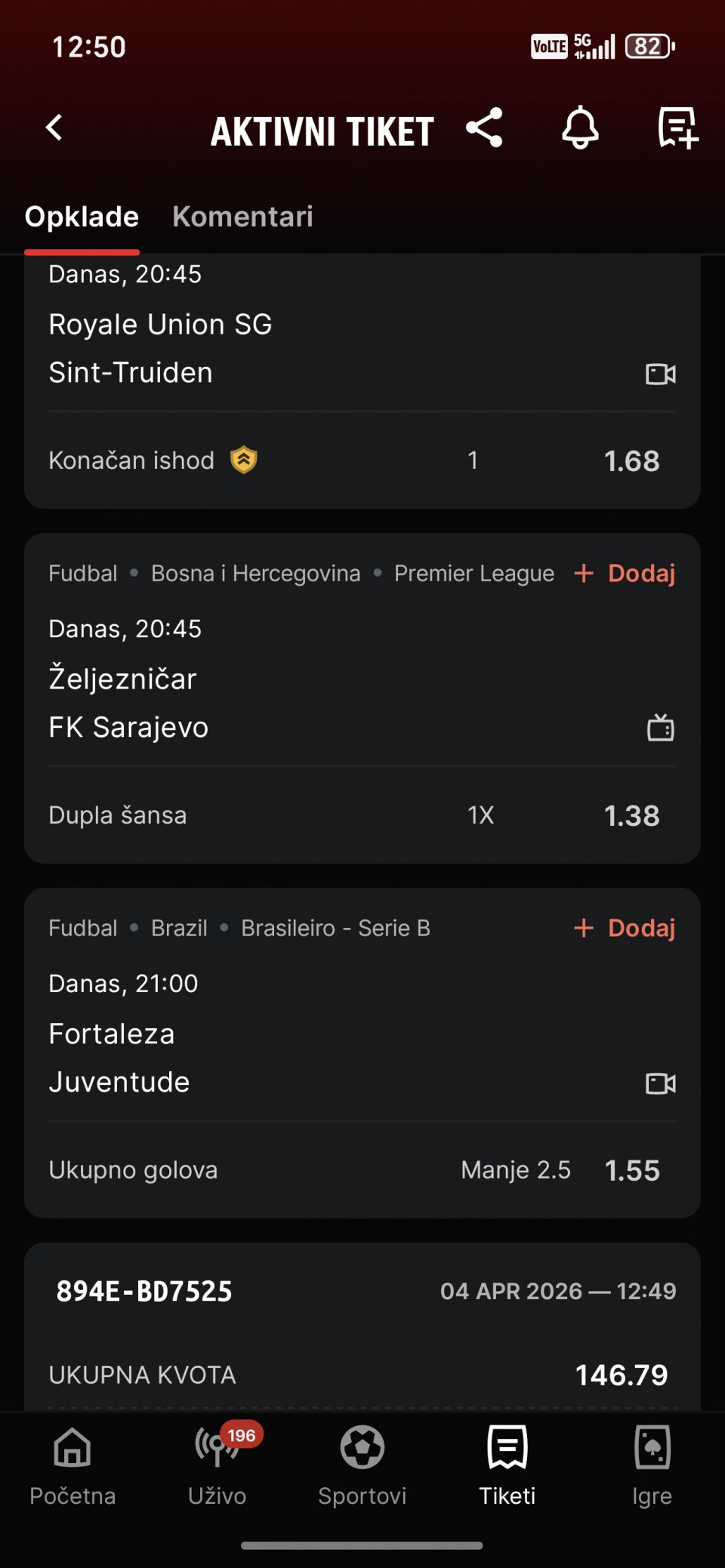Screen dimensions: 725x1568
Task: Open video icon for Fortaleza vs Juventude
Action: coord(661,1083)
